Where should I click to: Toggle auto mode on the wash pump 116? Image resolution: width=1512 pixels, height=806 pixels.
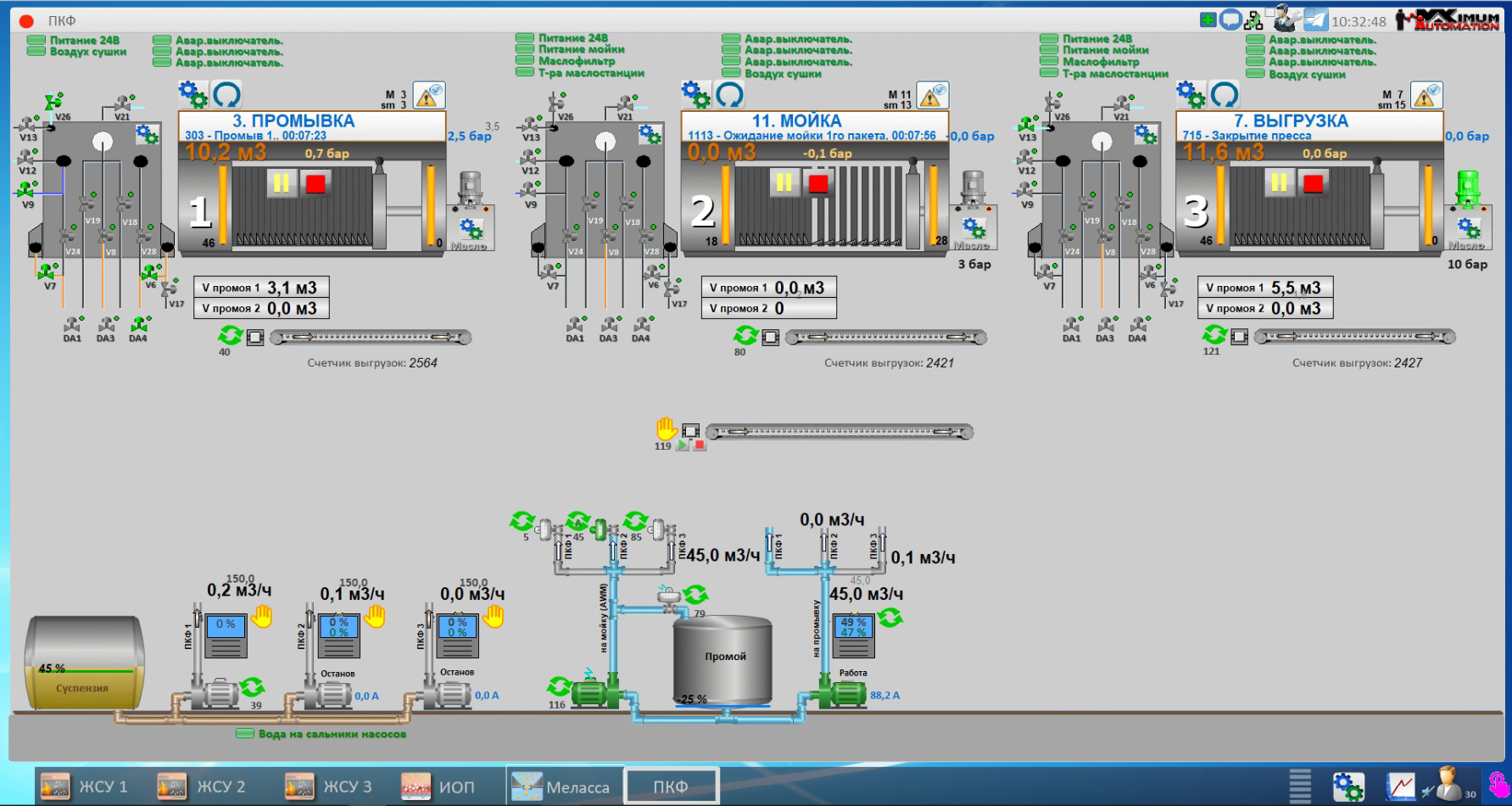point(559,686)
